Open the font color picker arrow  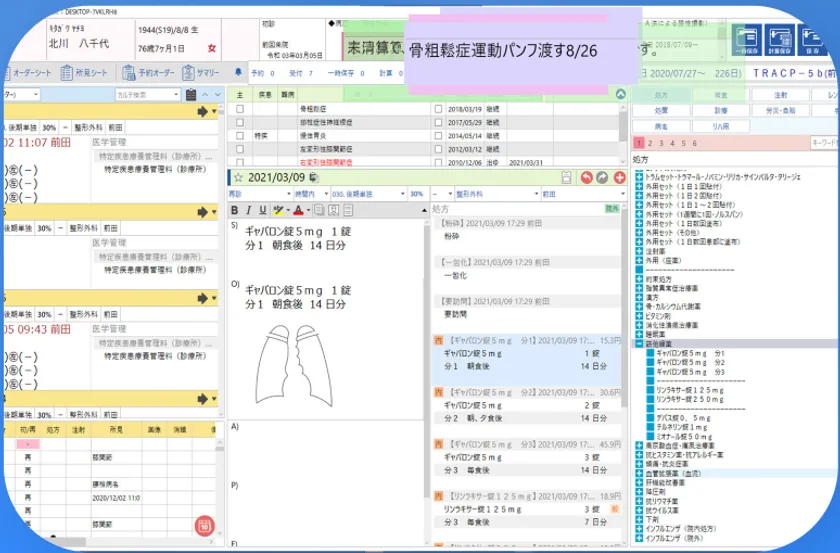tap(310, 210)
